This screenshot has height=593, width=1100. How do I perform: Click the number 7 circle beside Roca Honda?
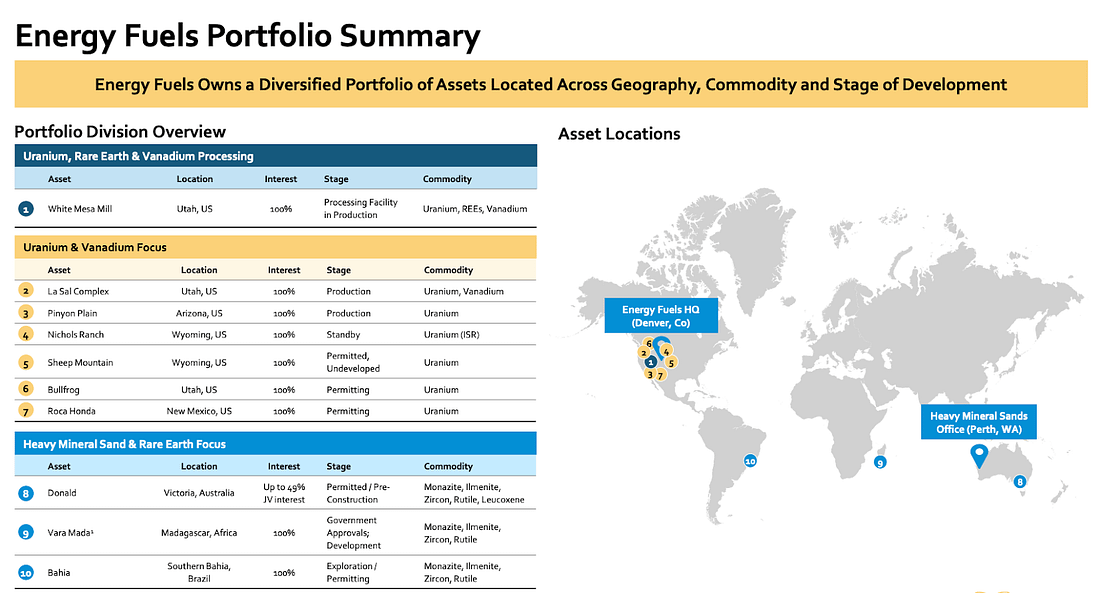click(26, 411)
